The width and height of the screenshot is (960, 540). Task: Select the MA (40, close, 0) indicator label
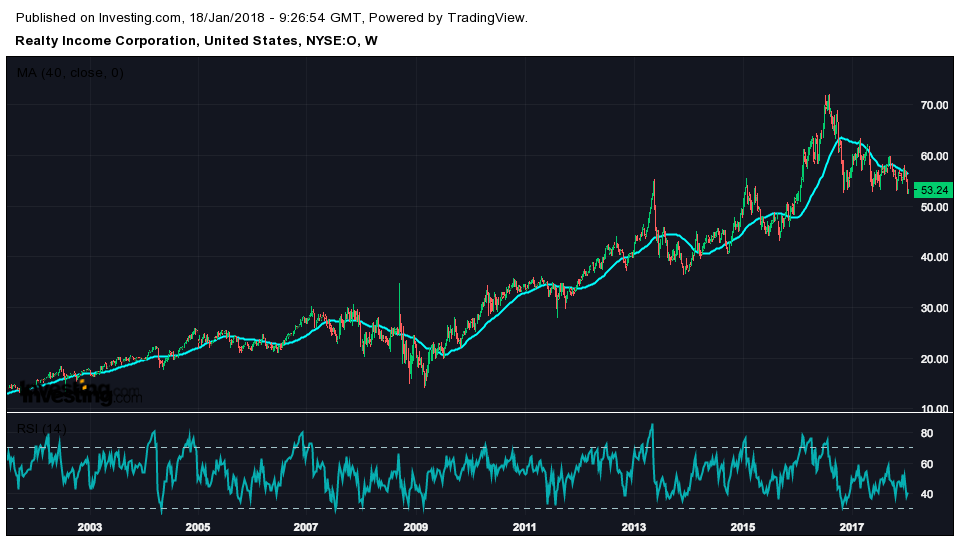tap(70, 73)
